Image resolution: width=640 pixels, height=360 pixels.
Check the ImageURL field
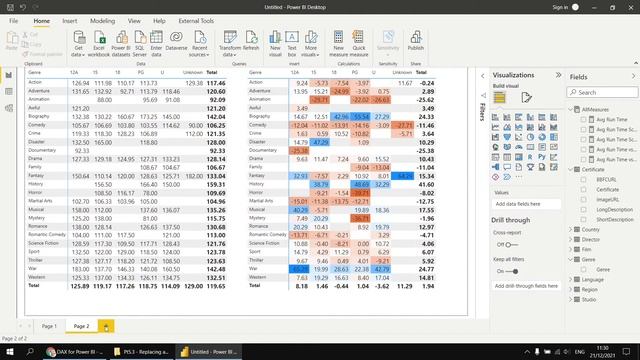(x=583, y=200)
